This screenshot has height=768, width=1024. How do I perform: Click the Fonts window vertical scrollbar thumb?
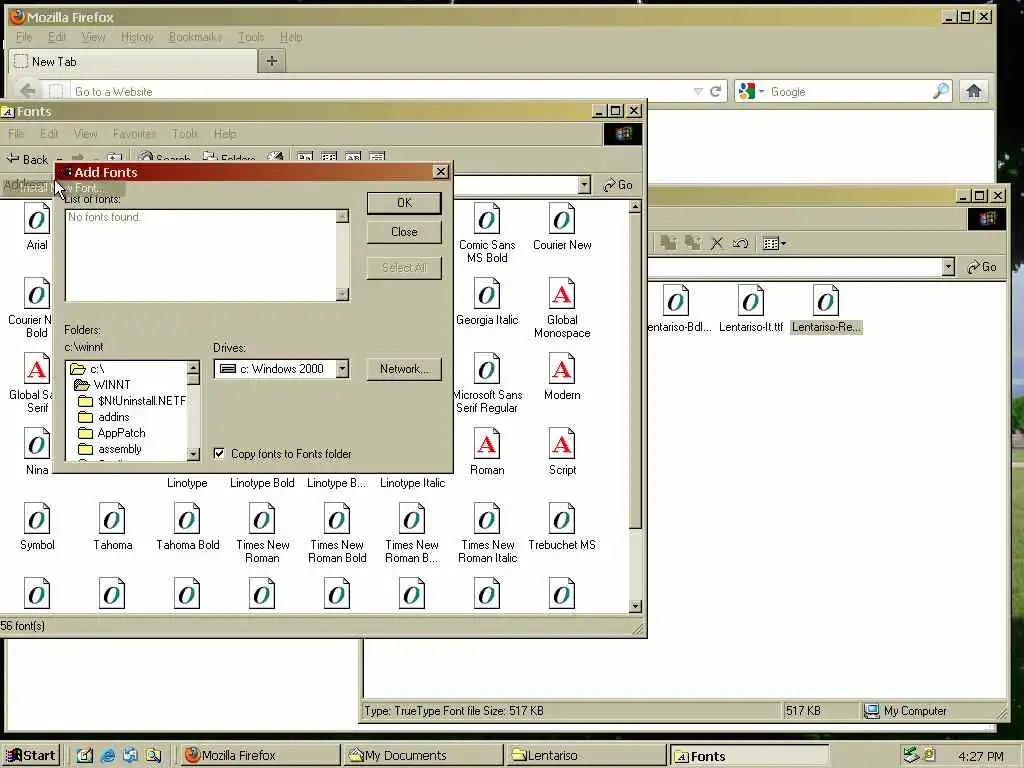635,371
